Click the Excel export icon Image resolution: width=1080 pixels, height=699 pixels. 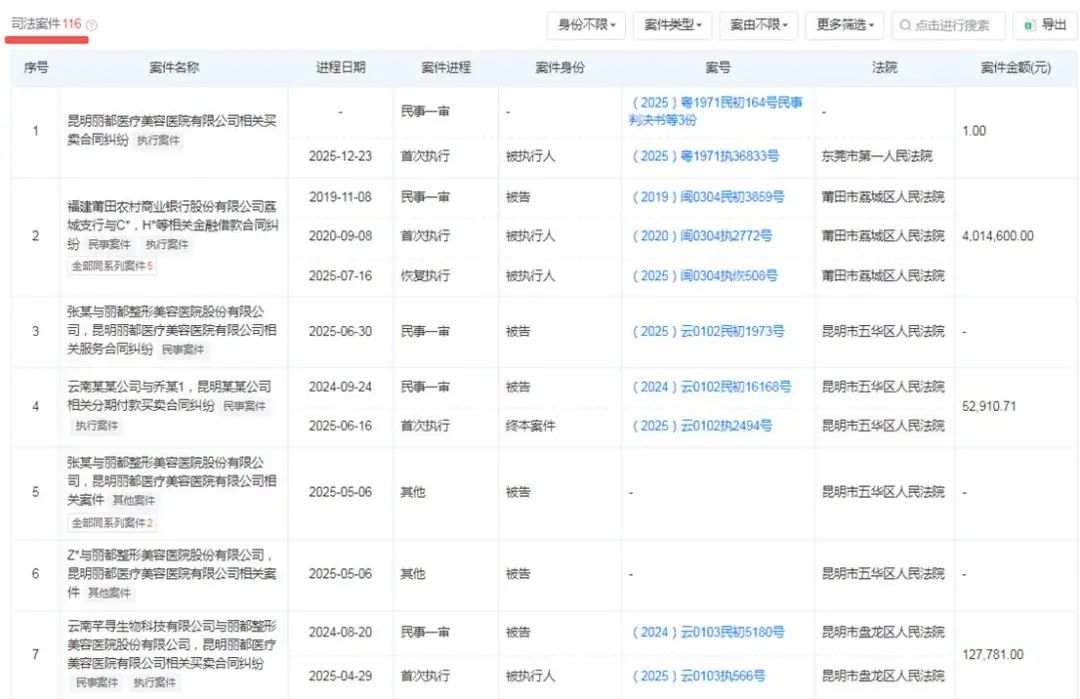(1029, 25)
